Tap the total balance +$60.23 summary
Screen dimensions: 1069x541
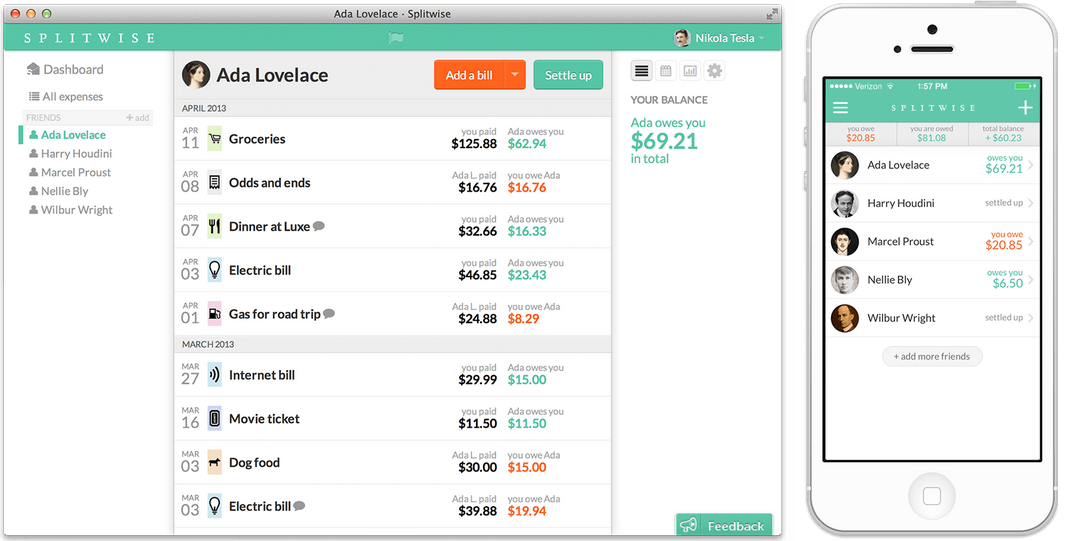pos(1003,134)
